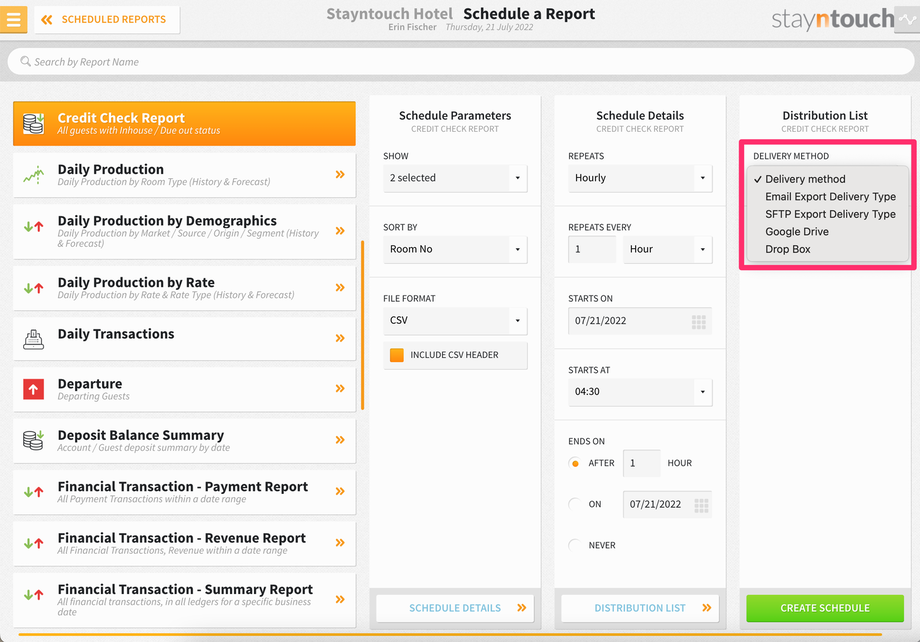Screen dimensions: 920x642
Task: Click Financial Transaction Revenue Report arrows icon
Action: 33,543
